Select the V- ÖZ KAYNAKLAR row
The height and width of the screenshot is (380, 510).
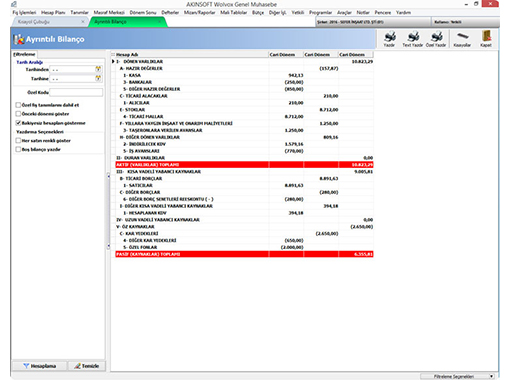point(244,227)
